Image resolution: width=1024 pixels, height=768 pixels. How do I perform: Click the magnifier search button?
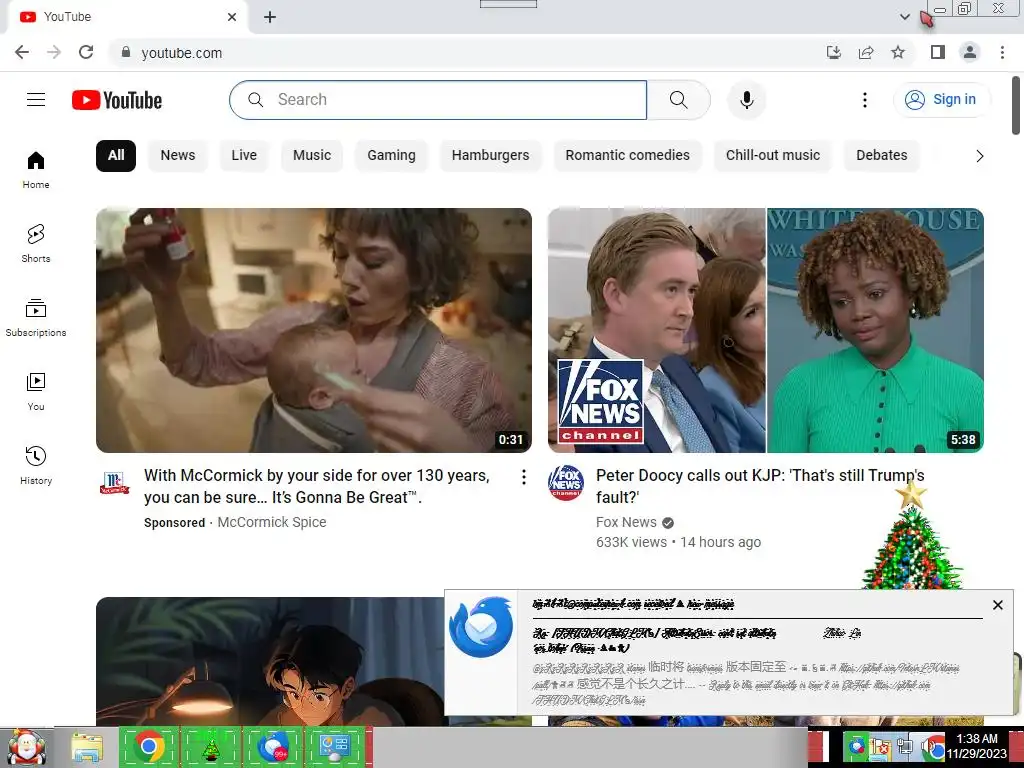click(679, 100)
